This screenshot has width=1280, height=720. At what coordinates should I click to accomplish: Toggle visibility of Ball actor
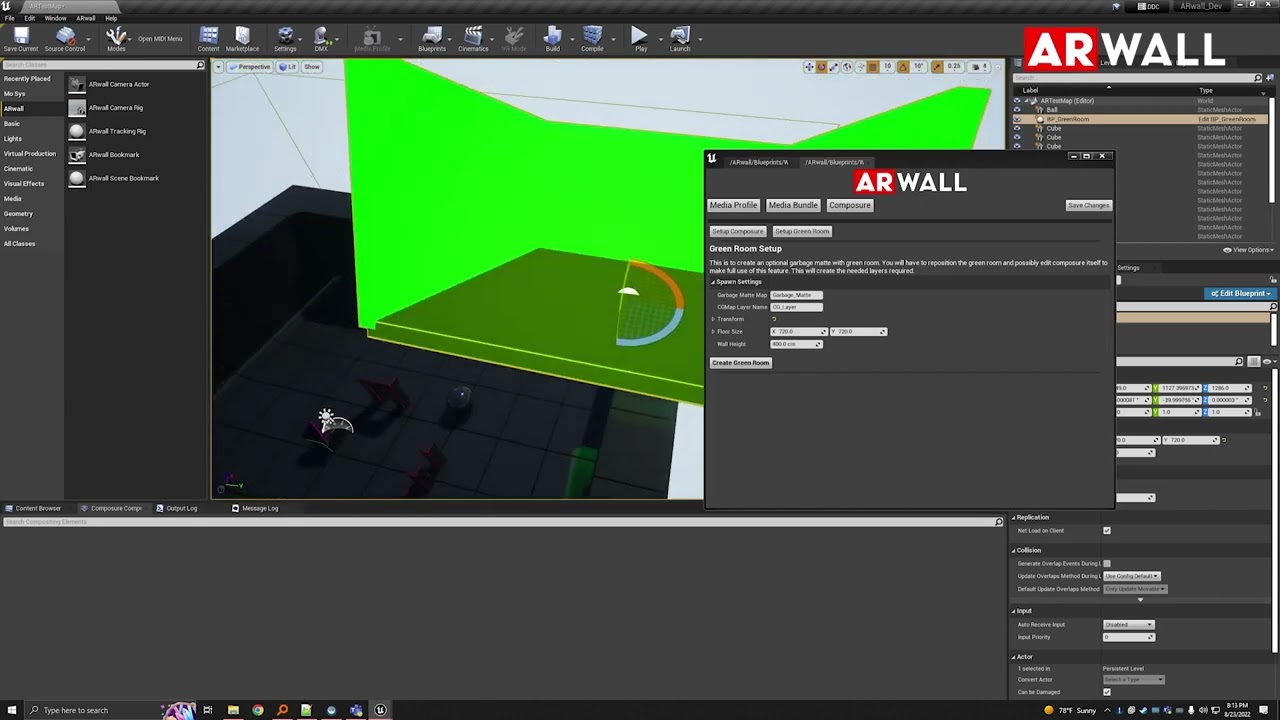1017,110
